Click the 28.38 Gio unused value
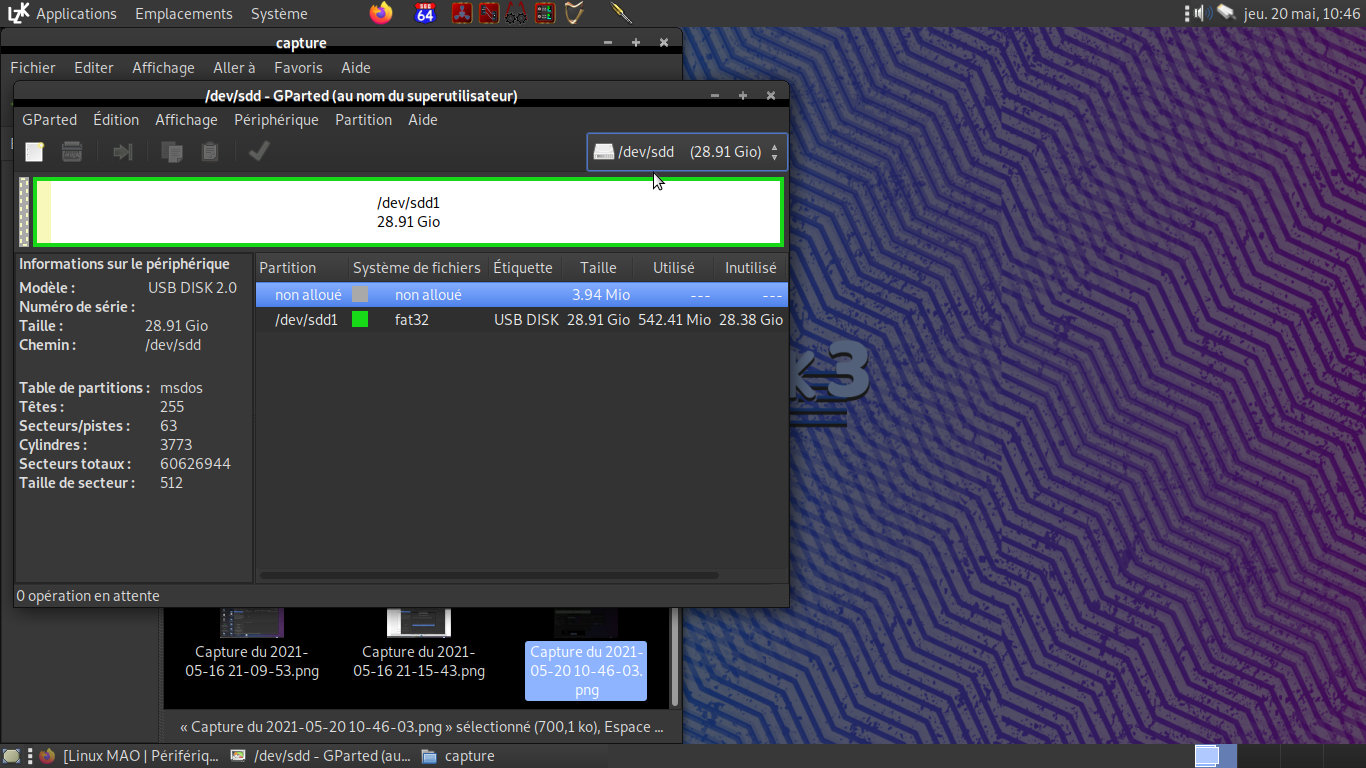 tap(751, 320)
